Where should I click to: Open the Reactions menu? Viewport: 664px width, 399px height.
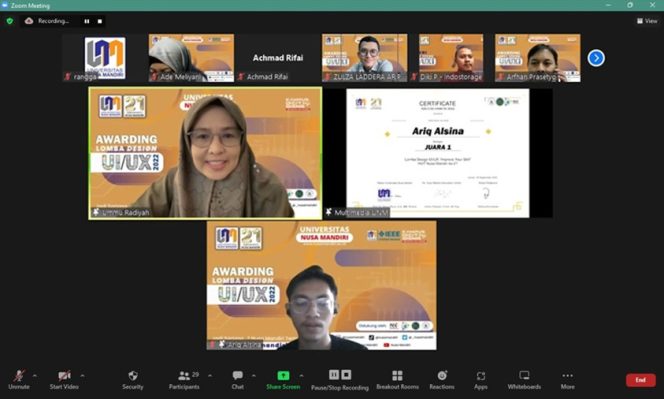point(442,380)
